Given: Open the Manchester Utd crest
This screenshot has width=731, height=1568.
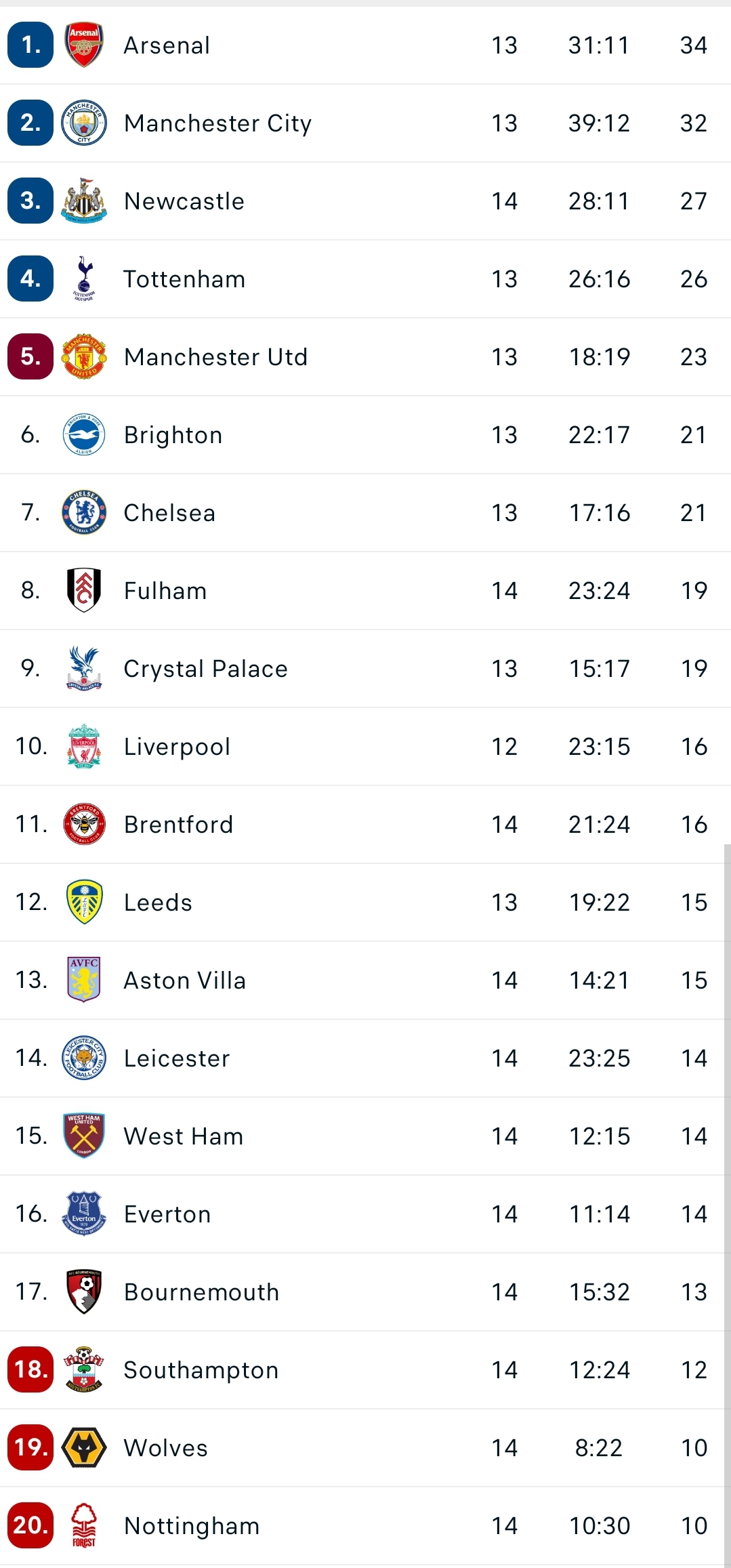Looking at the screenshot, I should click(84, 356).
